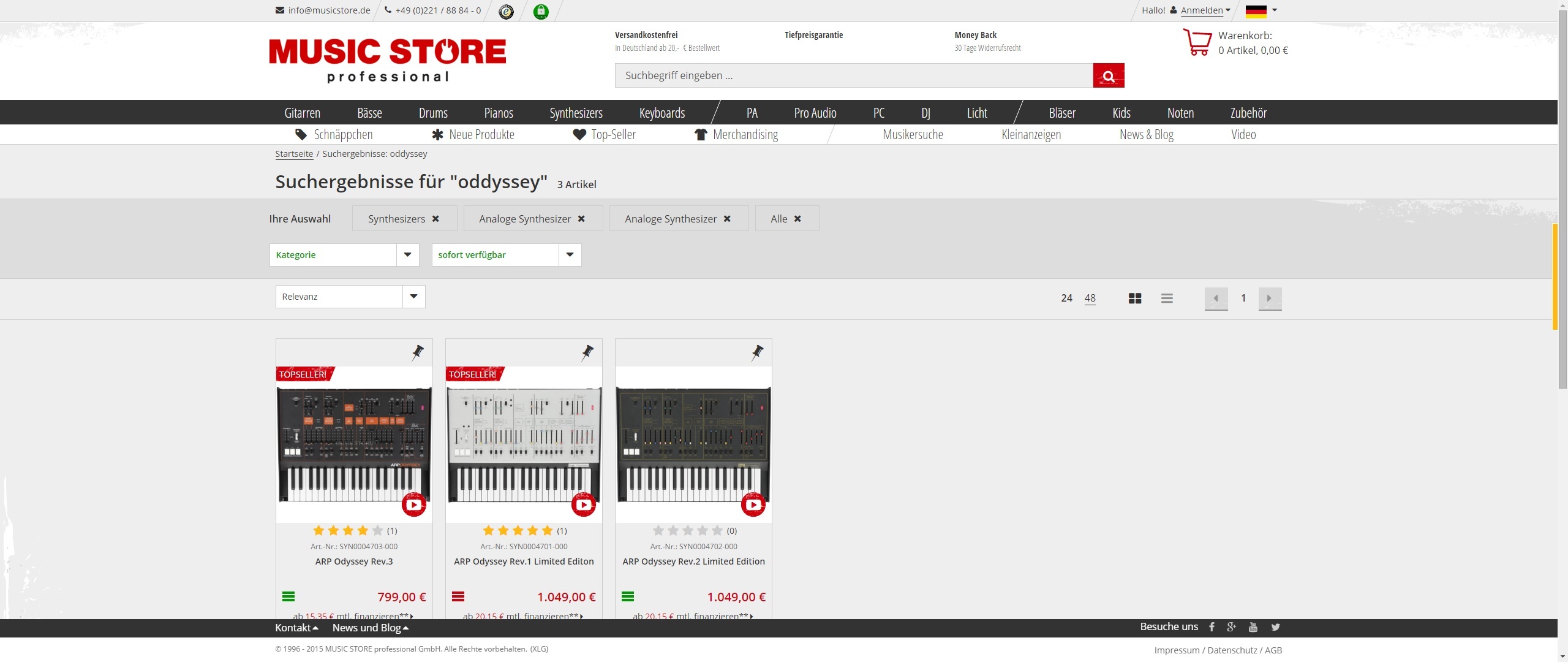This screenshot has height=662, width=1568.
Task: Open the shopping cart icon
Action: 1197,42
